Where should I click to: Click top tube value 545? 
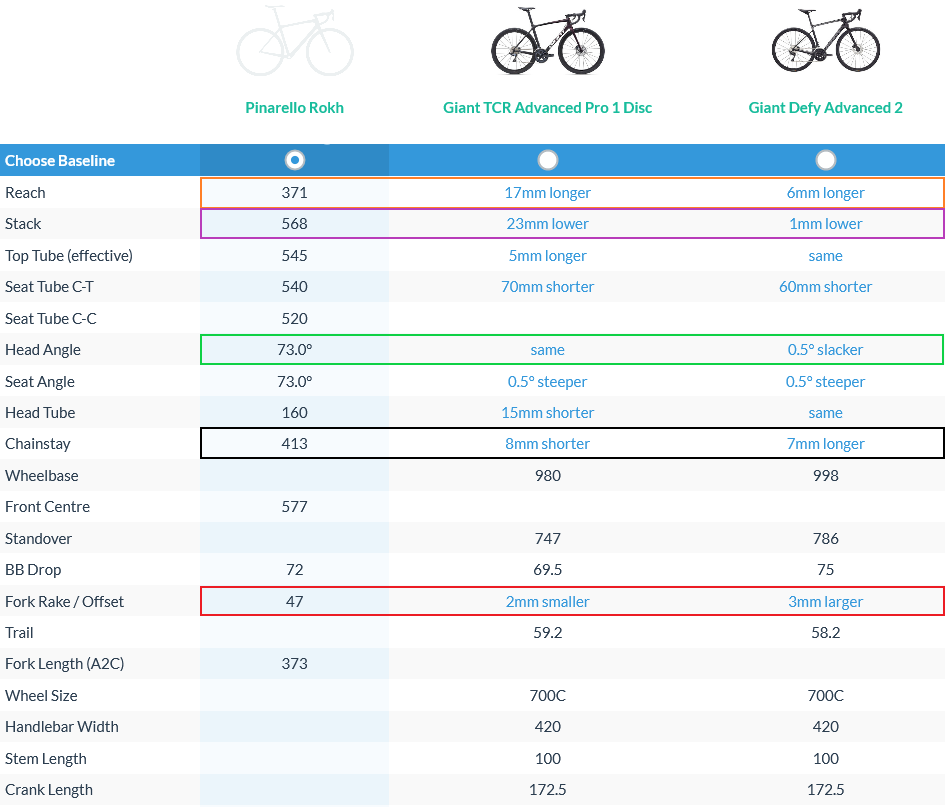294,256
